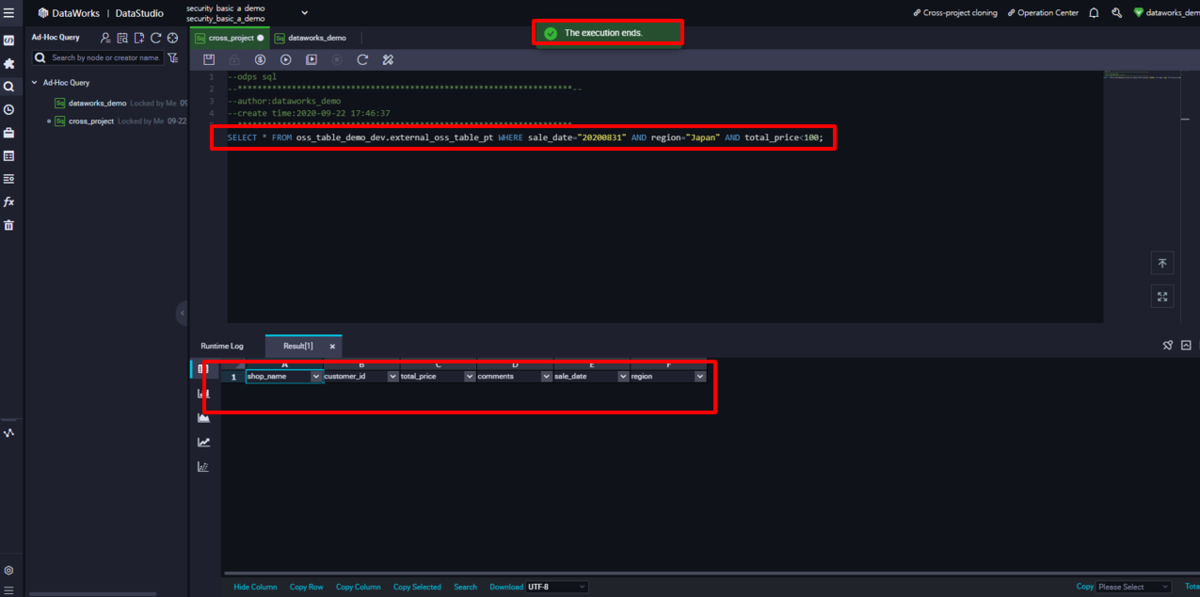Viewport: 1200px width, 597px height.
Task: Pin the result panel
Action: 1168,346
